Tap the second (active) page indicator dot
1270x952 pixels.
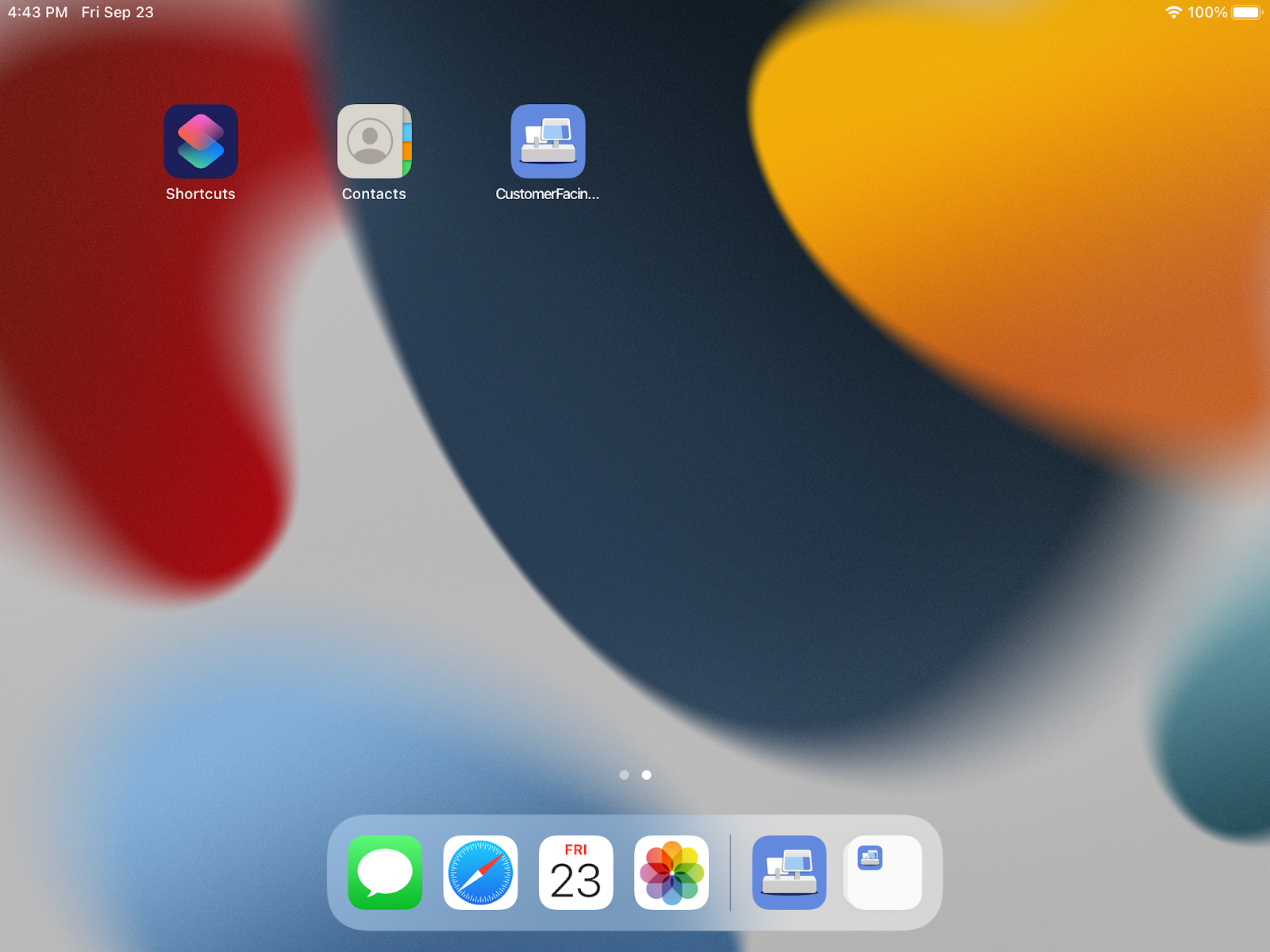[x=647, y=775]
